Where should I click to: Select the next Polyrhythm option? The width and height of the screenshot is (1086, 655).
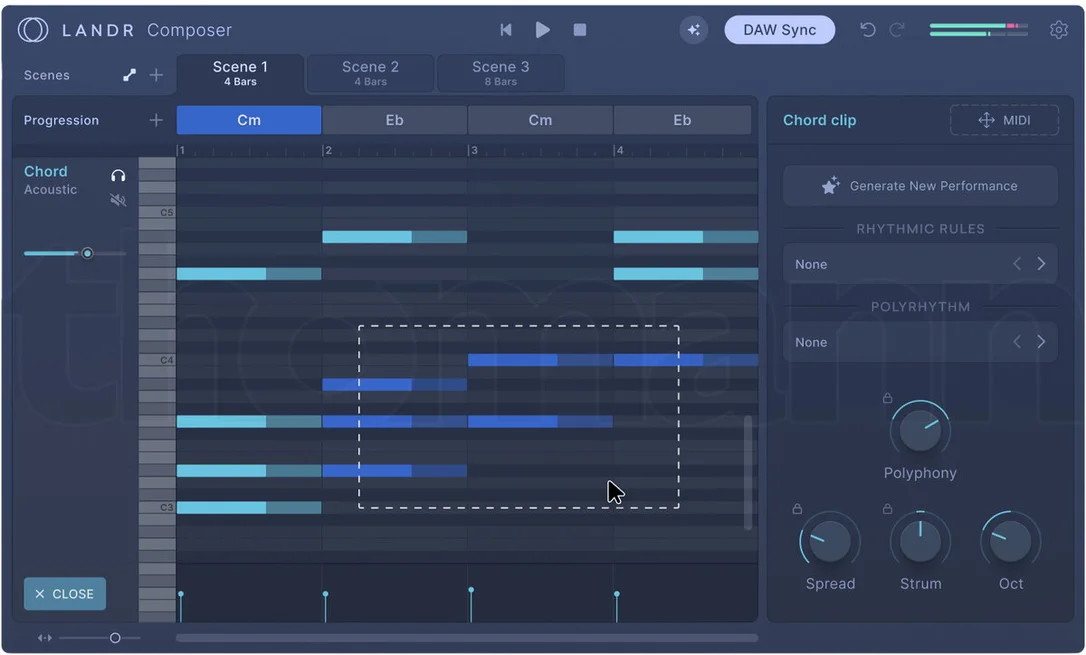point(1041,341)
